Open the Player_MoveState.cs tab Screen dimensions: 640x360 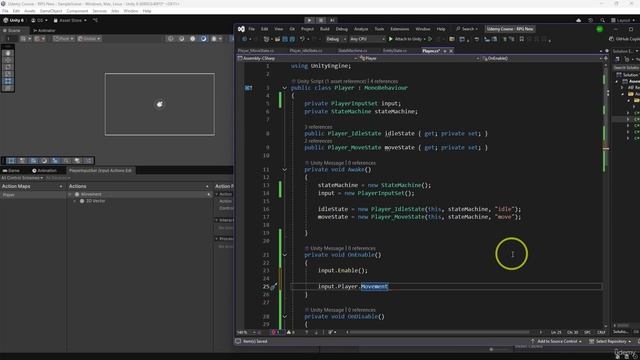[256, 51]
